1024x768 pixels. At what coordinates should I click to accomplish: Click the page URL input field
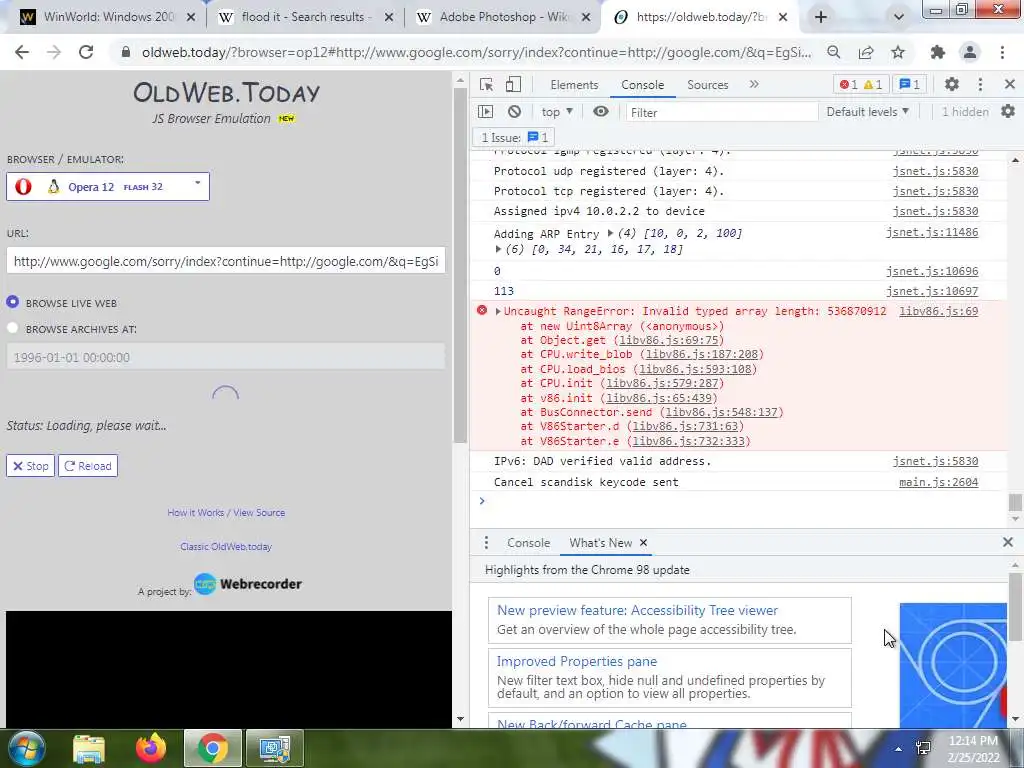226,261
